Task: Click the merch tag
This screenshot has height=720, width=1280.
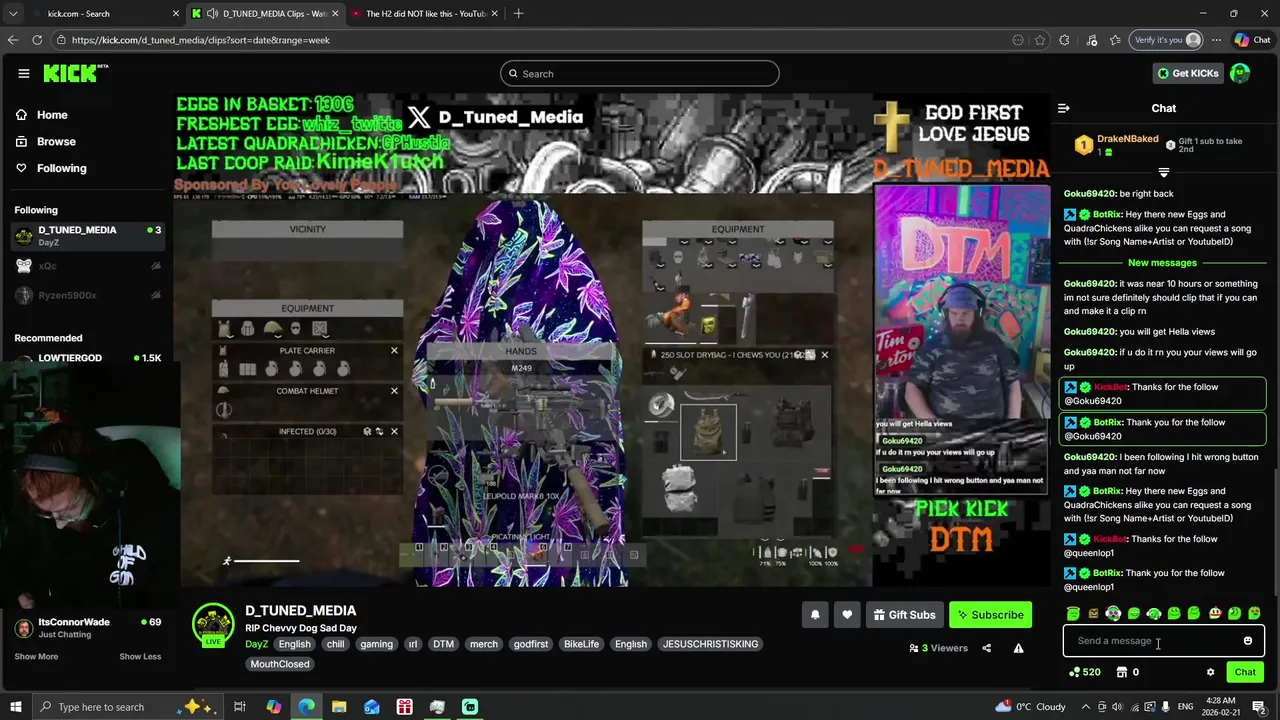Action: (484, 644)
